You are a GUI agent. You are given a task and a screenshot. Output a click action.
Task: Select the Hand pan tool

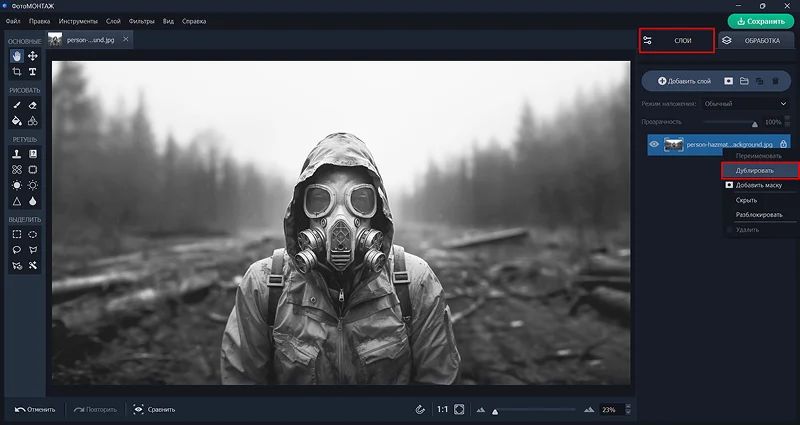17,56
